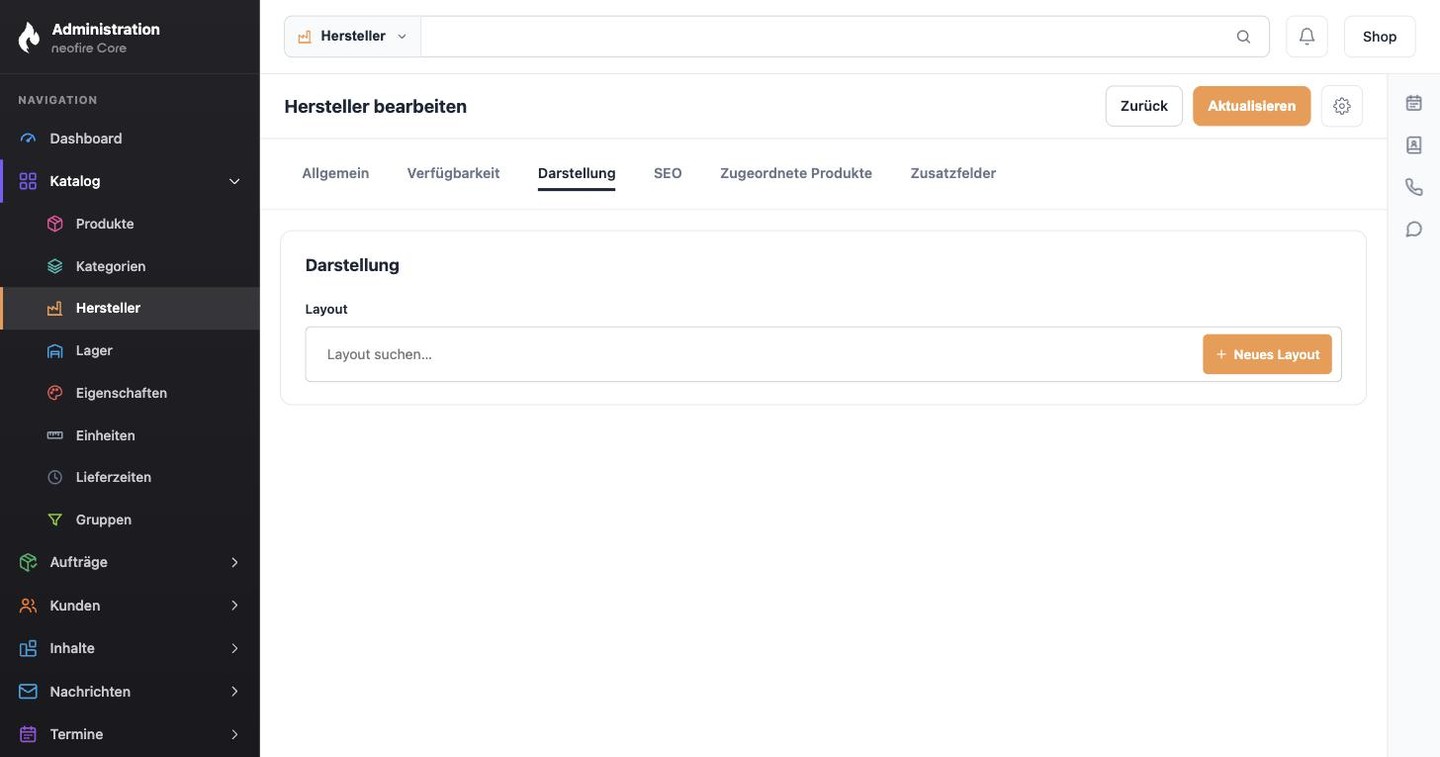Open the contacts icon in right sidebar

coord(1414,145)
